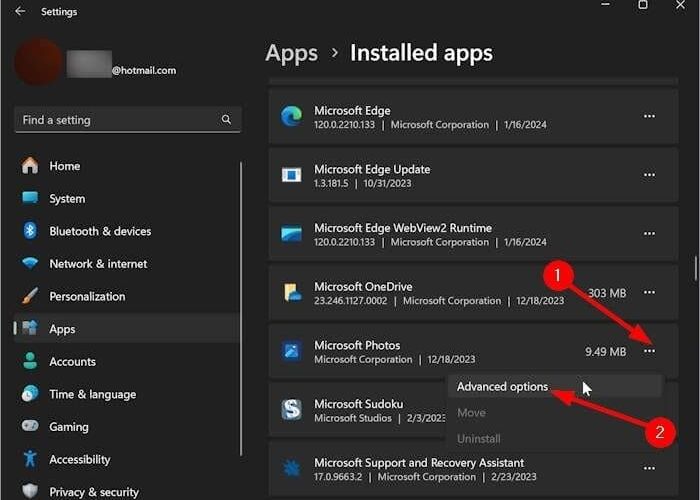The width and height of the screenshot is (700, 500).
Task: Click the Edge WebView2 Runtime icon
Action: (291, 233)
